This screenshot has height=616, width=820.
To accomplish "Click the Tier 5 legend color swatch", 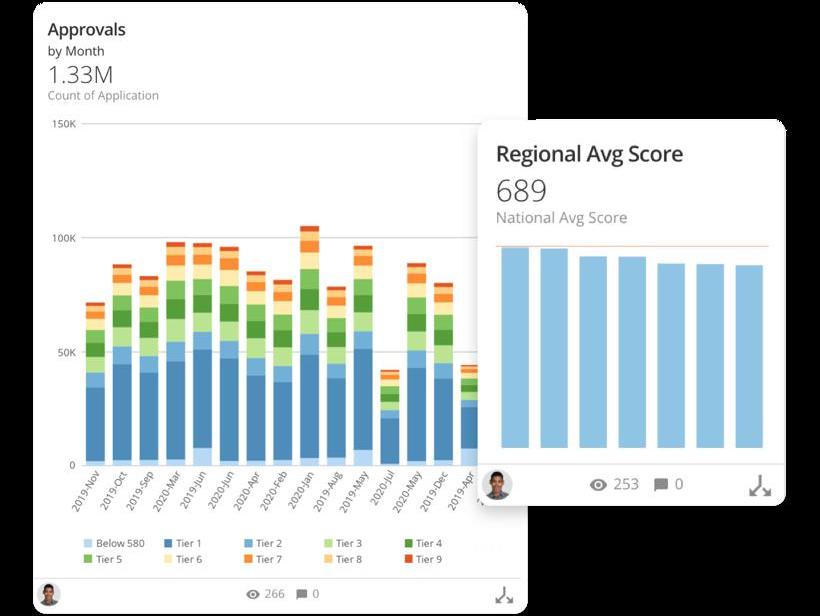I will tap(88, 559).
